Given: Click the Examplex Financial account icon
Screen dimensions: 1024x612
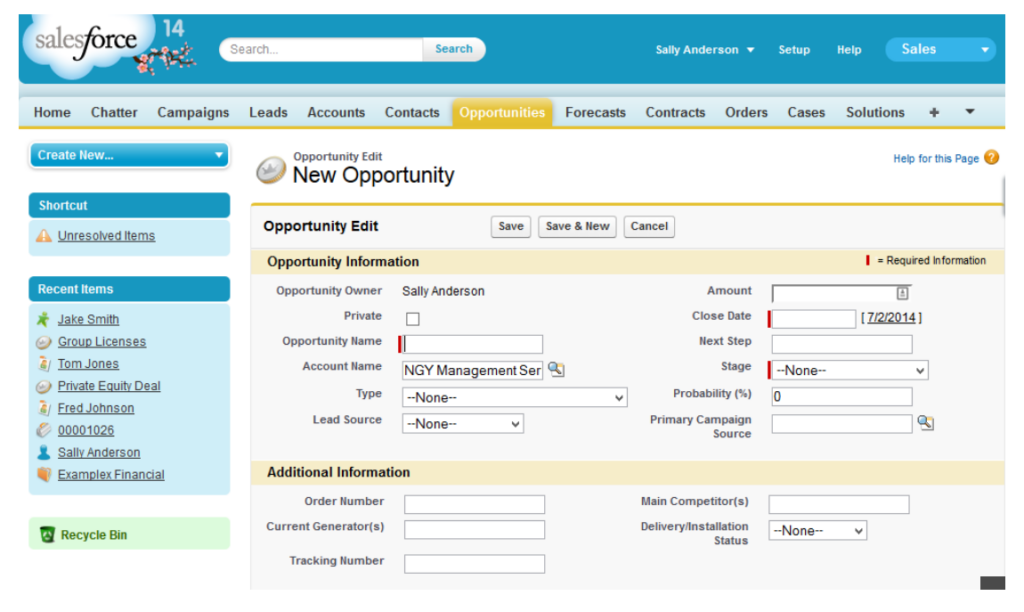Looking at the screenshot, I should coord(44,475).
